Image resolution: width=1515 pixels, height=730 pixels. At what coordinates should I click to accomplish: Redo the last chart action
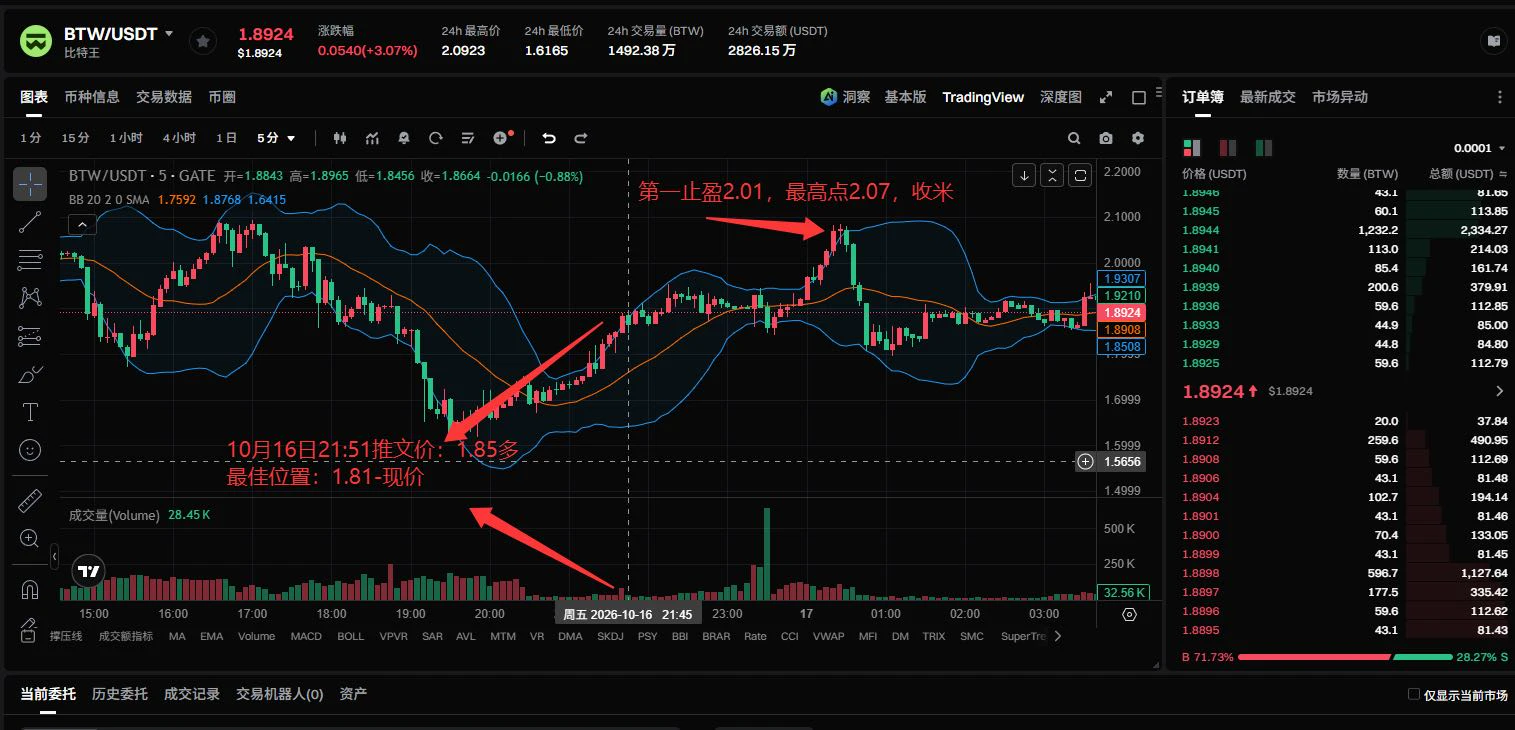point(580,138)
